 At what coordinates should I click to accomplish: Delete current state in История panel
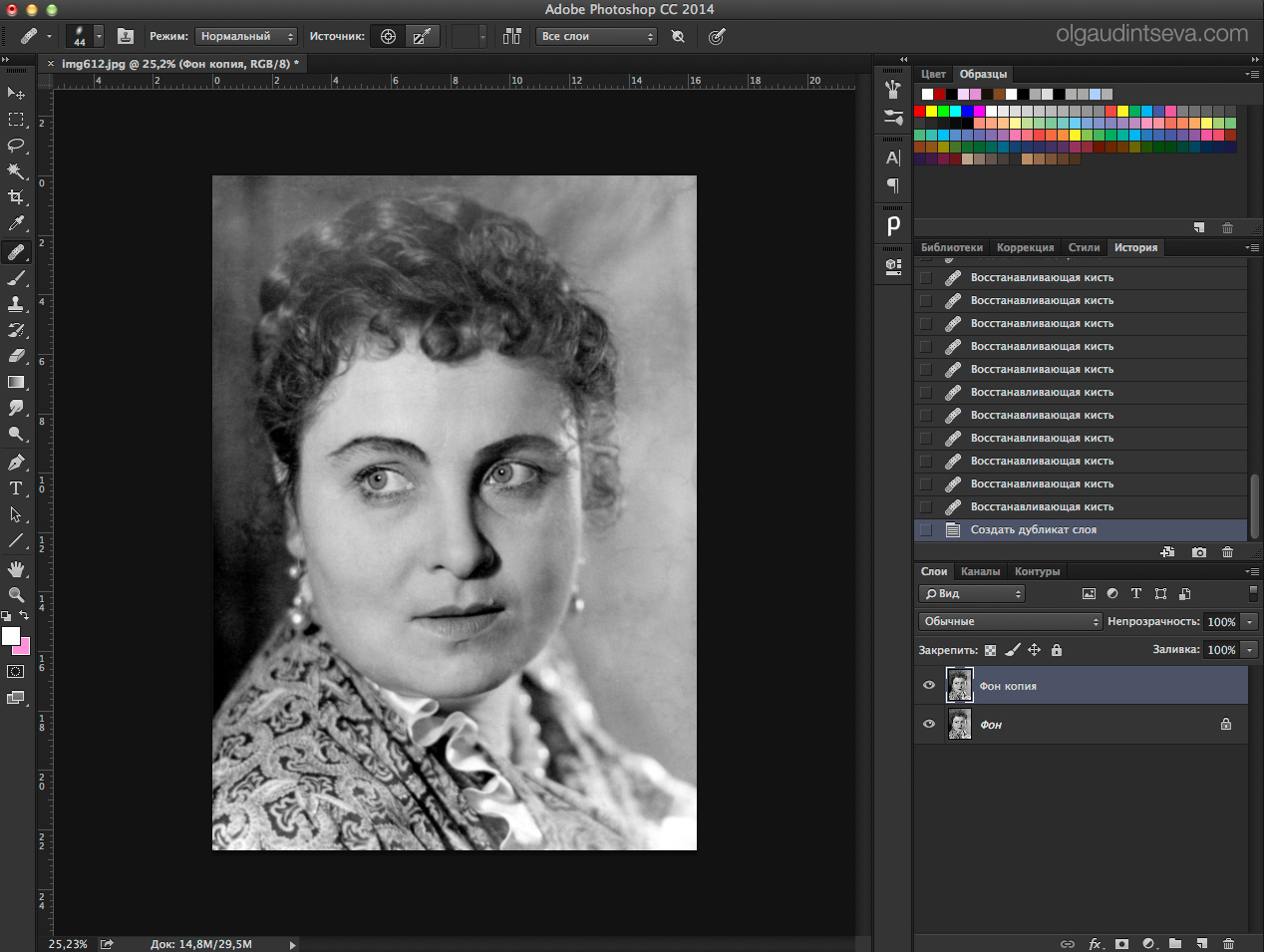(x=1227, y=552)
